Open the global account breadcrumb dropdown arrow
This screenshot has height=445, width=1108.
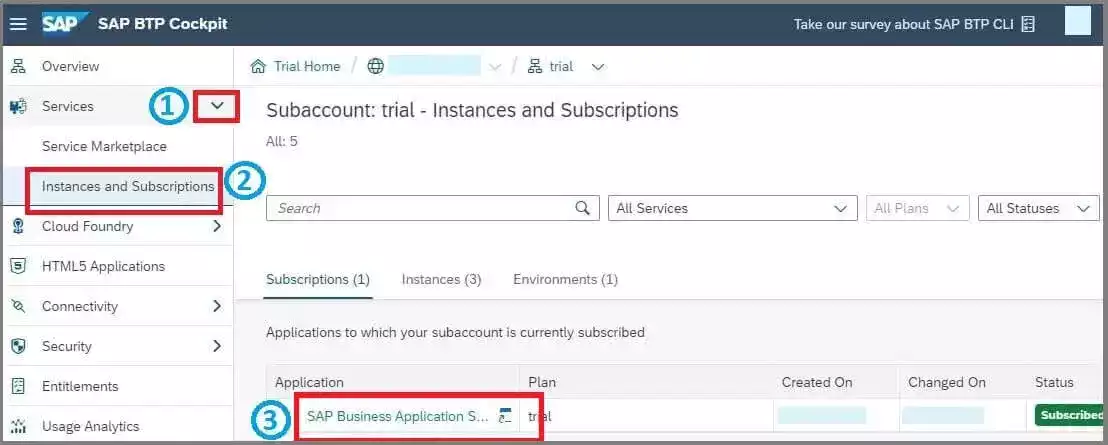[x=495, y=67]
